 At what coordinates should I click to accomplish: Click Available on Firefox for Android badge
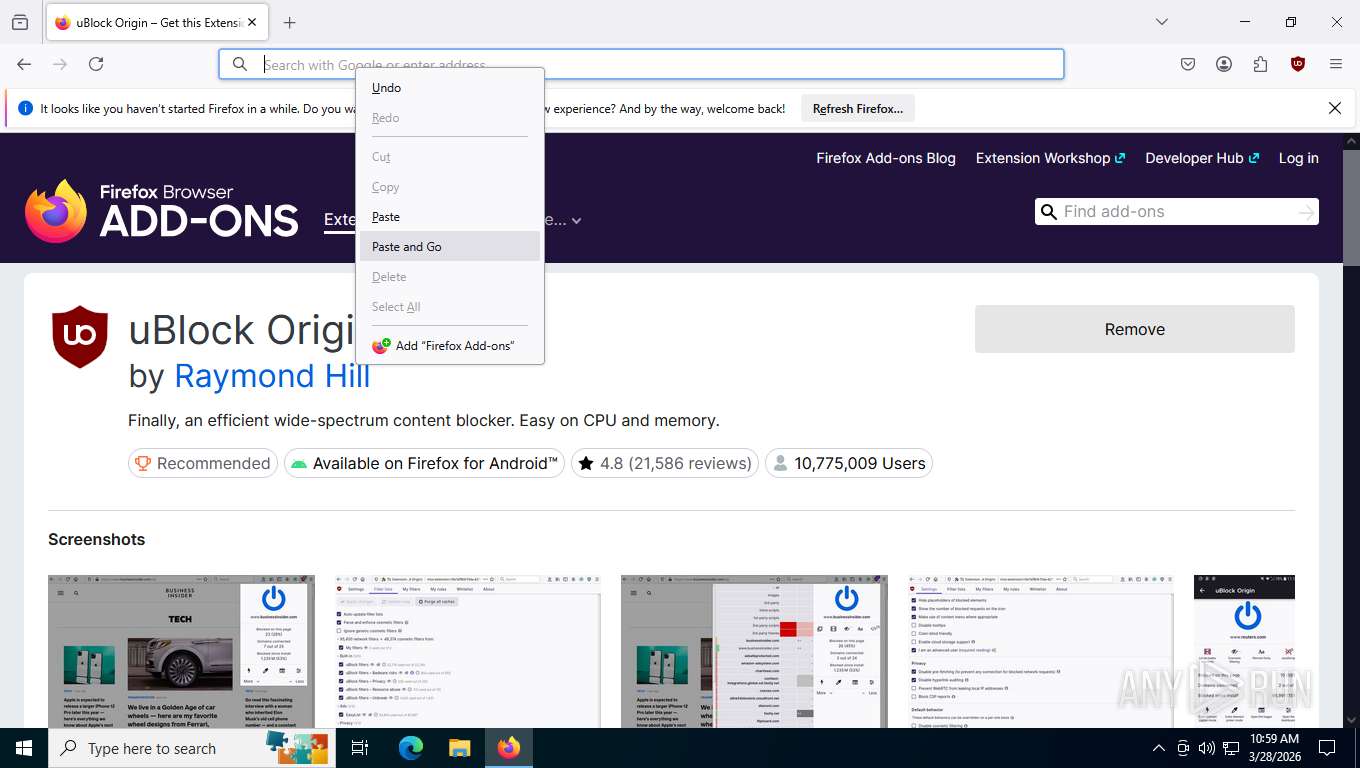(x=424, y=463)
